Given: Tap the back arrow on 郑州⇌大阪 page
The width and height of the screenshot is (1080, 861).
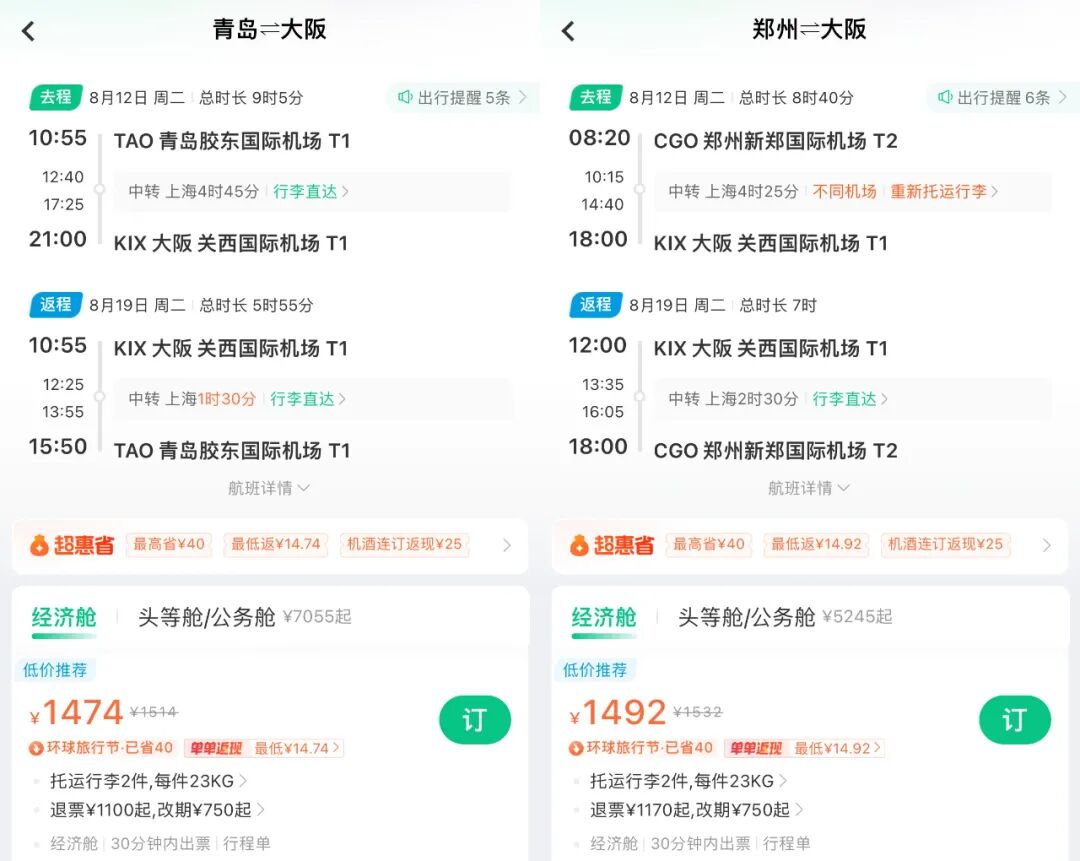Looking at the screenshot, I should click(x=567, y=31).
